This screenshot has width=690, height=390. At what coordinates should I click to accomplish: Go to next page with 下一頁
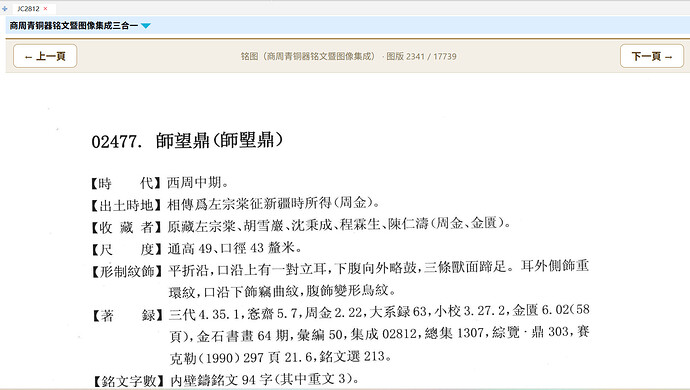point(652,56)
